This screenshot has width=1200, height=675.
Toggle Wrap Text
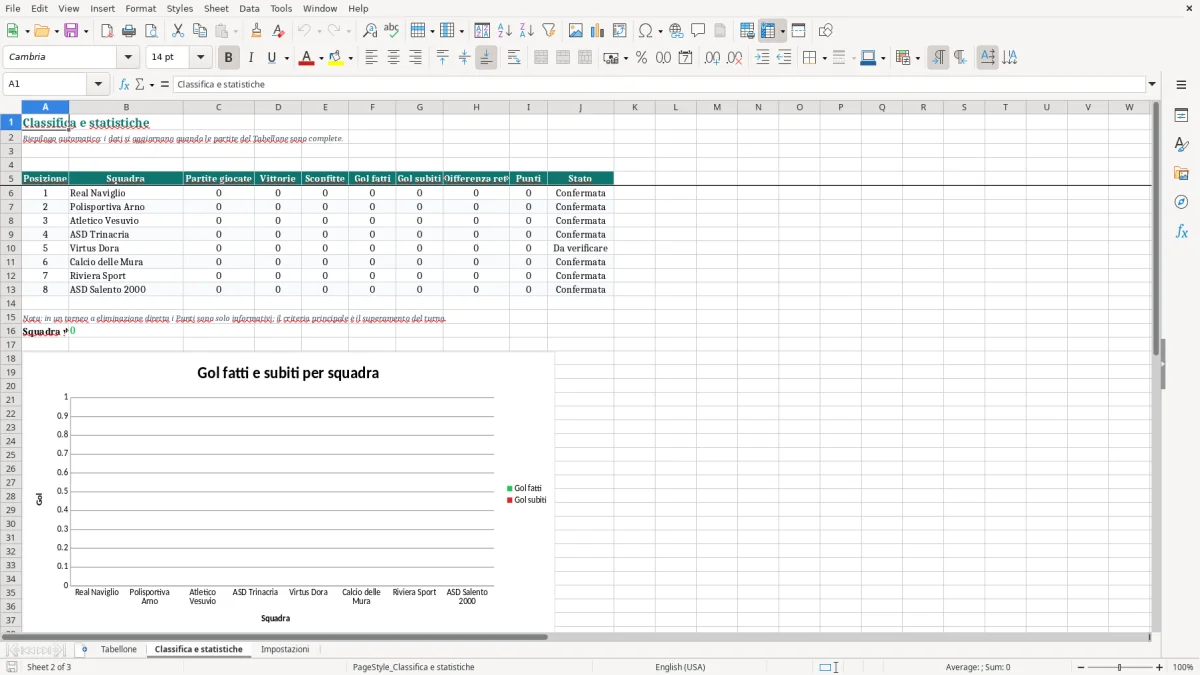click(513, 58)
